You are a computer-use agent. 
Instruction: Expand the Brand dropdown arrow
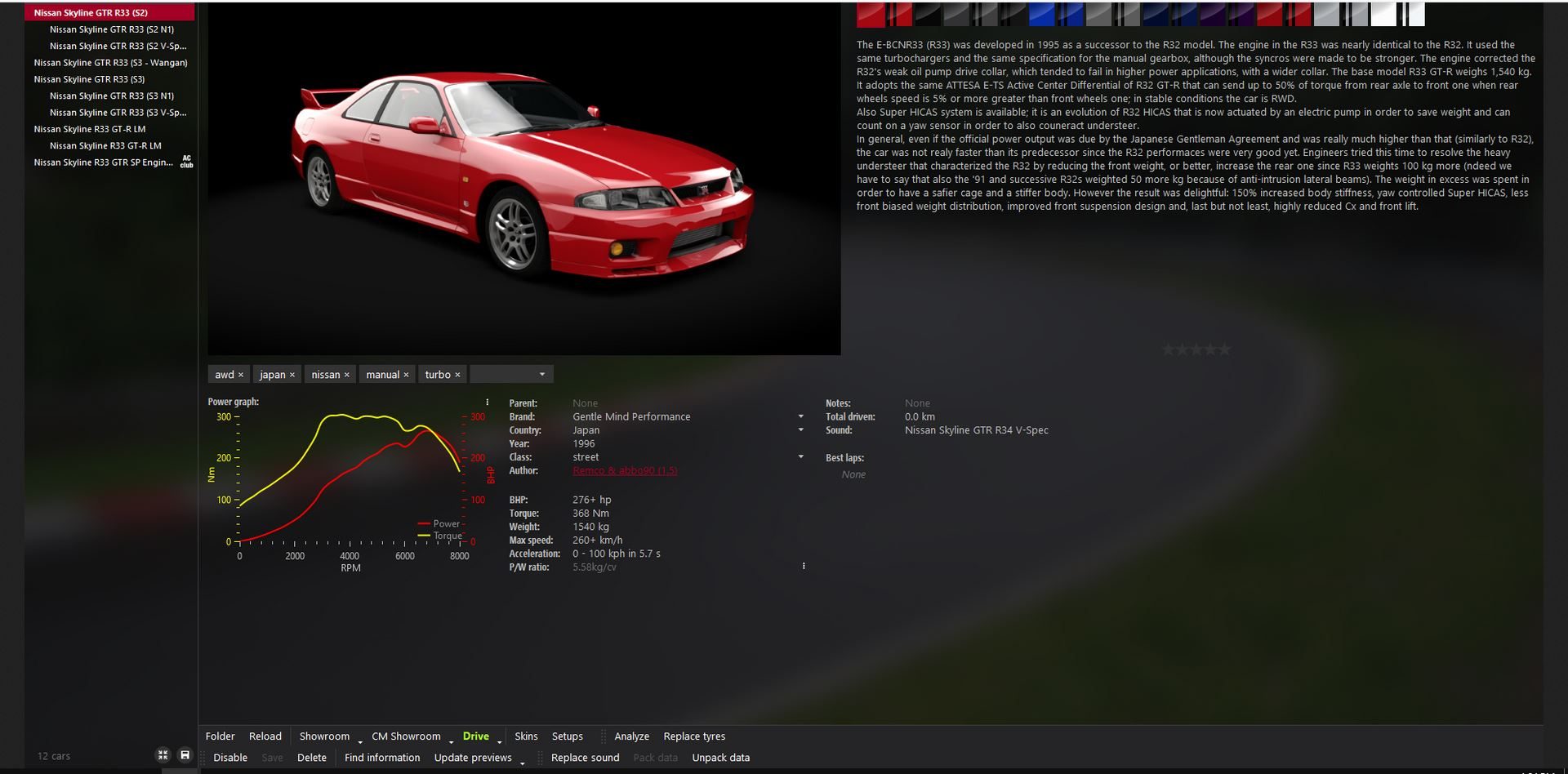800,416
